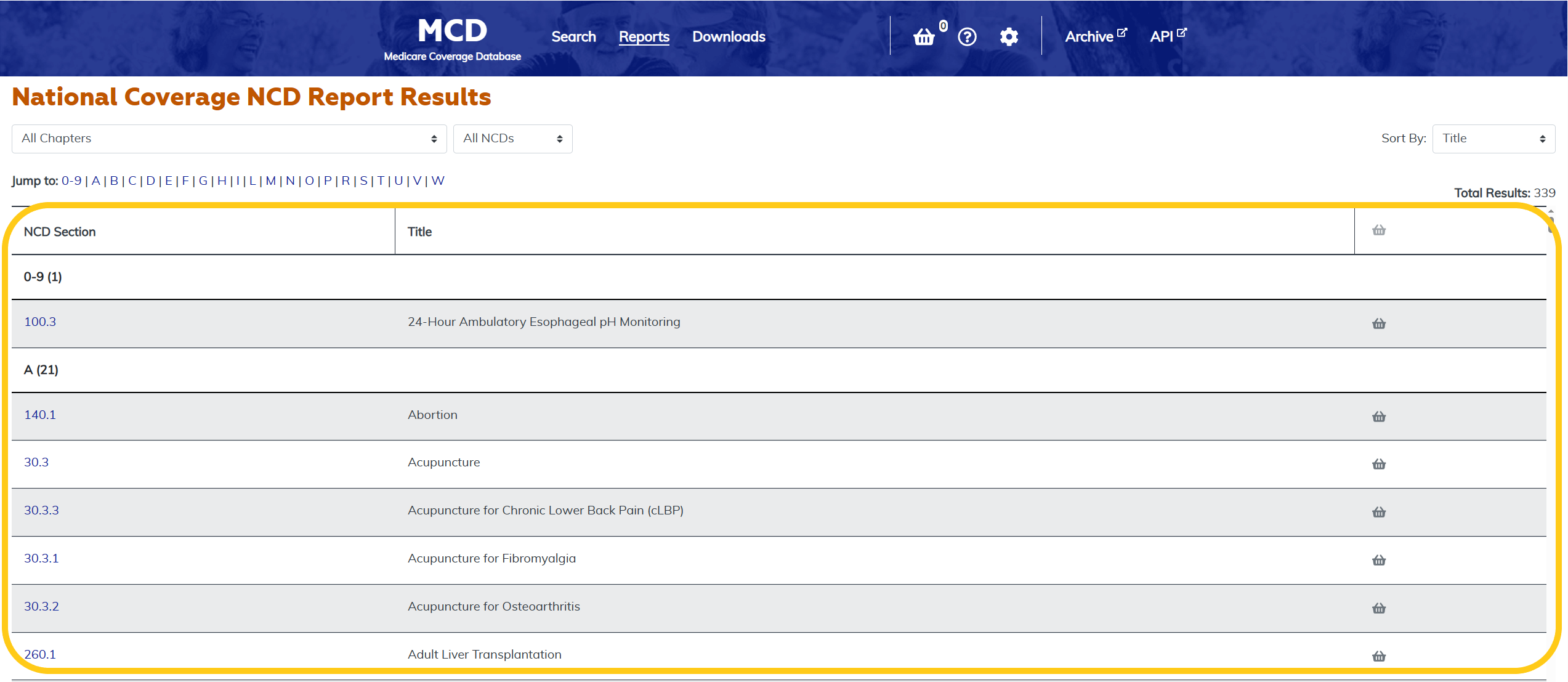Expand the All NCDs dropdown
The height and width of the screenshot is (682, 1568).
512,139
